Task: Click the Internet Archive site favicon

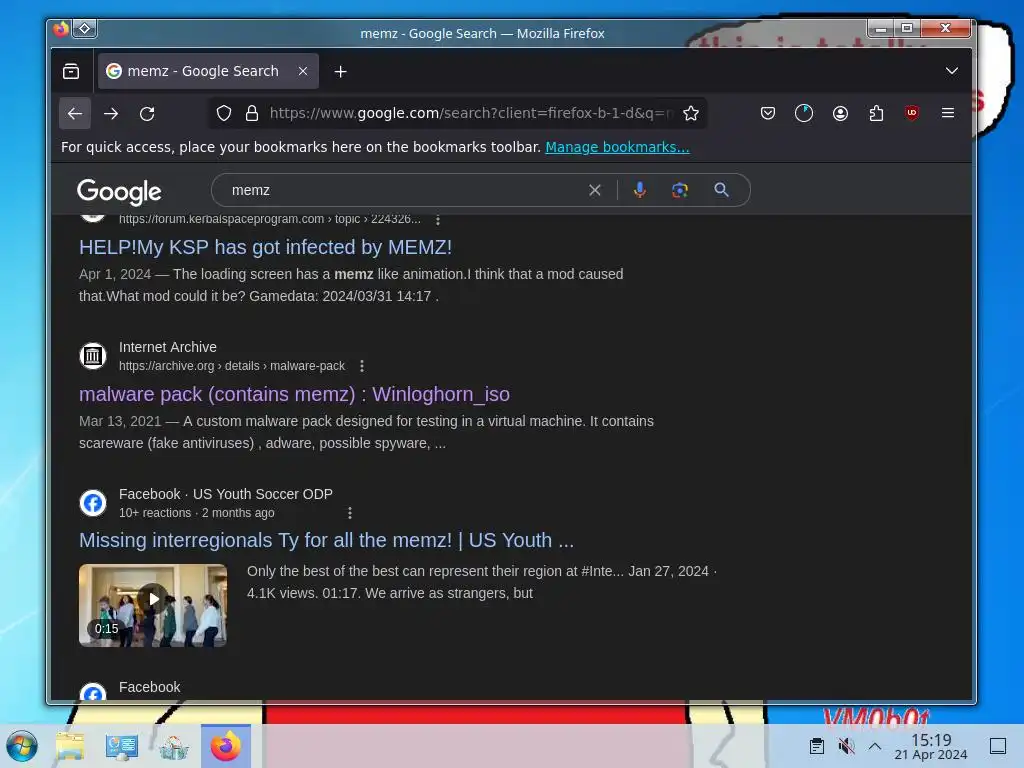Action: tap(93, 356)
